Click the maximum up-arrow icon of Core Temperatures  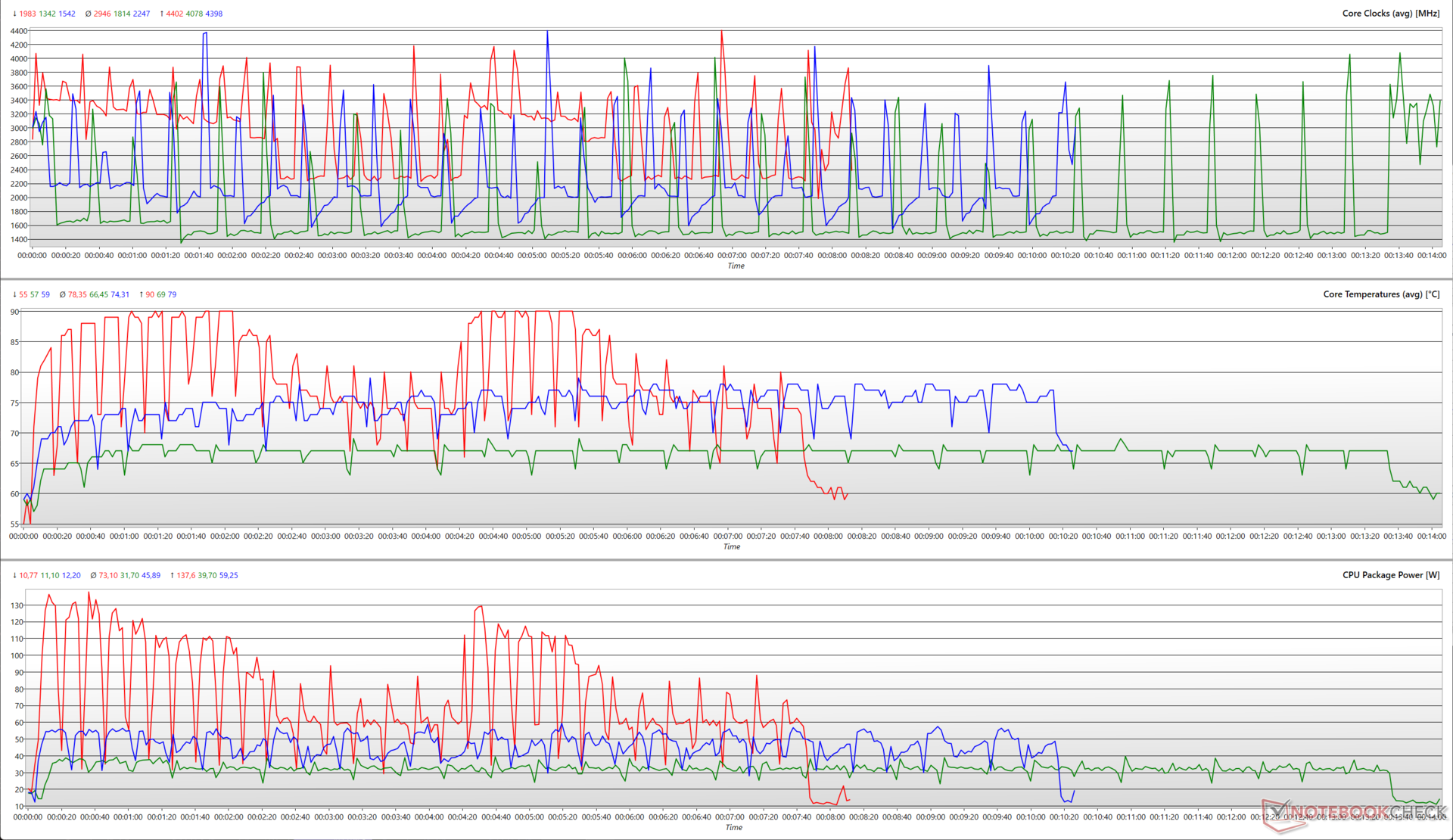tap(141, 294)
